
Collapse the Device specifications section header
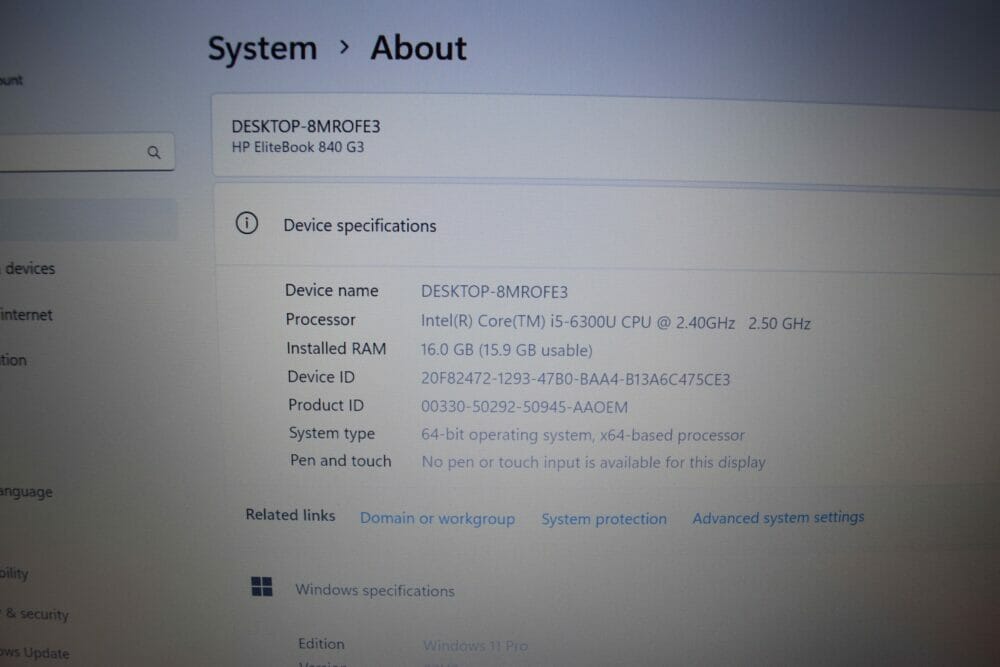(607, 225)
